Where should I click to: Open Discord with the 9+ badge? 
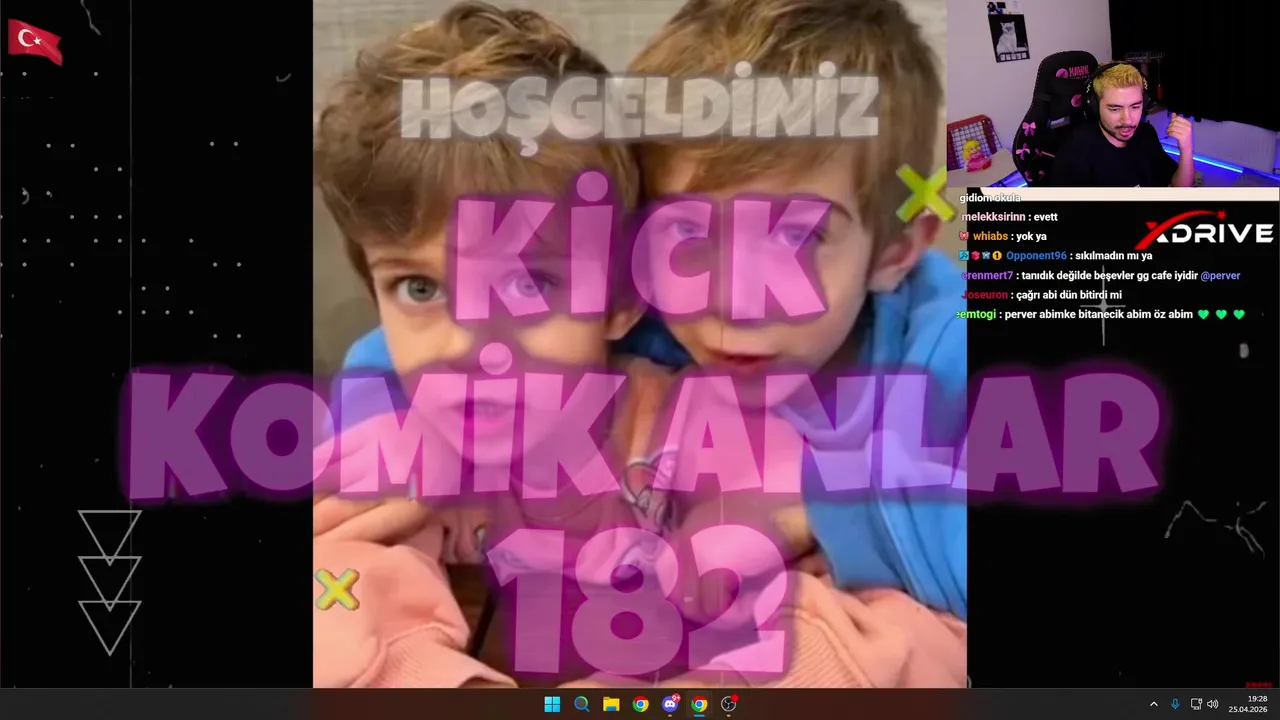pos(670,704)
